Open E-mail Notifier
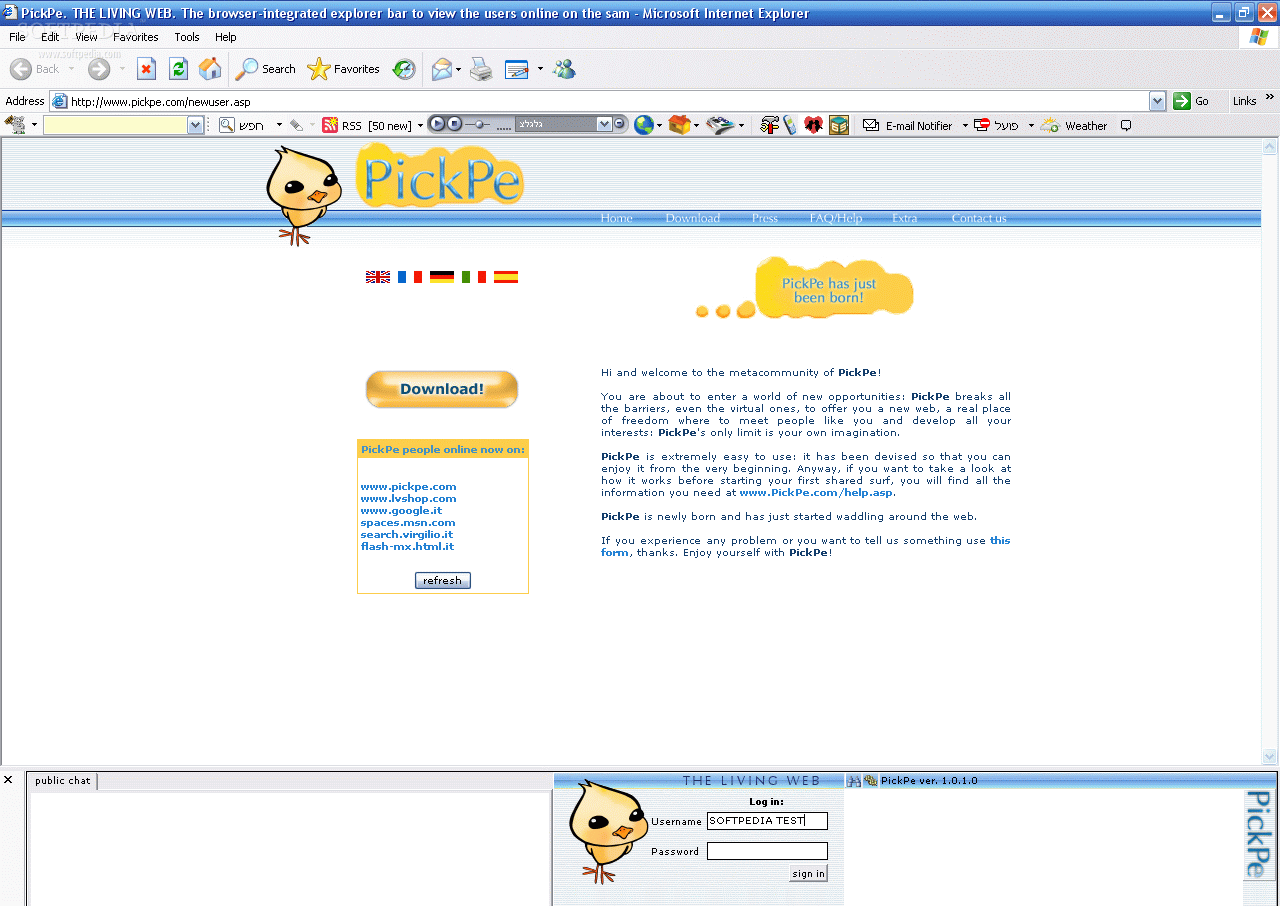The height and width of the screenshot is (906, 1280). click(x=907, y=125)
